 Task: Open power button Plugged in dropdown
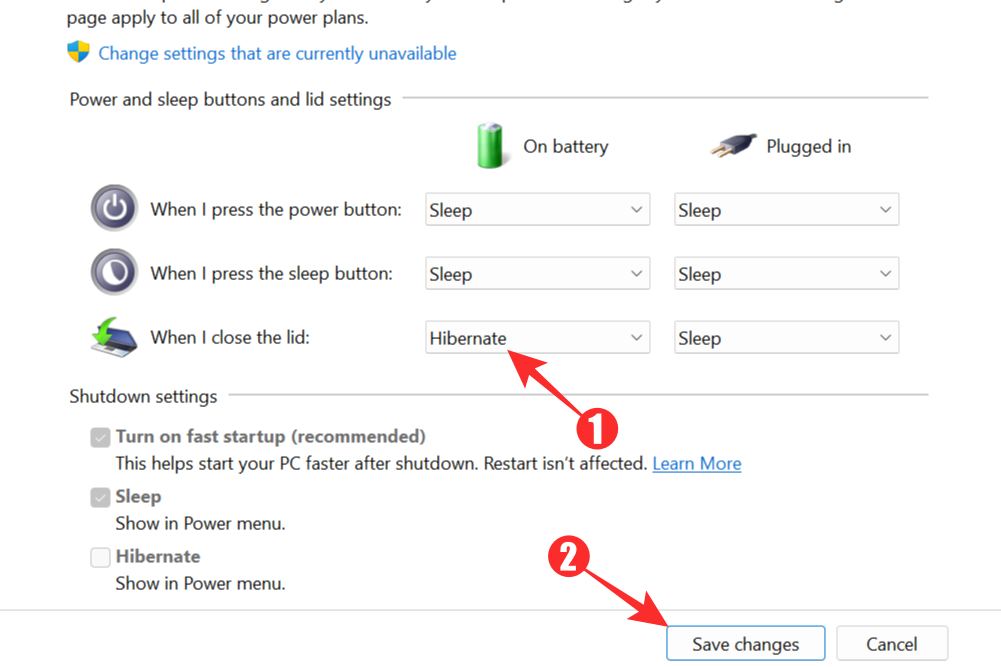pos(786,210)
